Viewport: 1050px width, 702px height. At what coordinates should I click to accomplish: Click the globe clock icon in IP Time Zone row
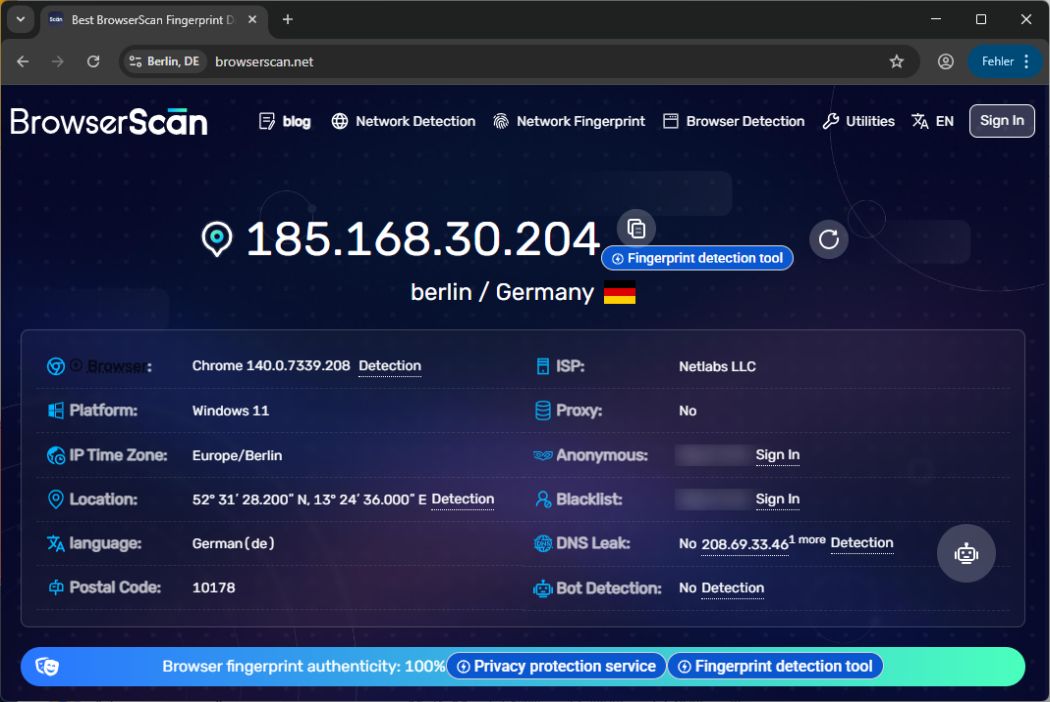point(56,455)
